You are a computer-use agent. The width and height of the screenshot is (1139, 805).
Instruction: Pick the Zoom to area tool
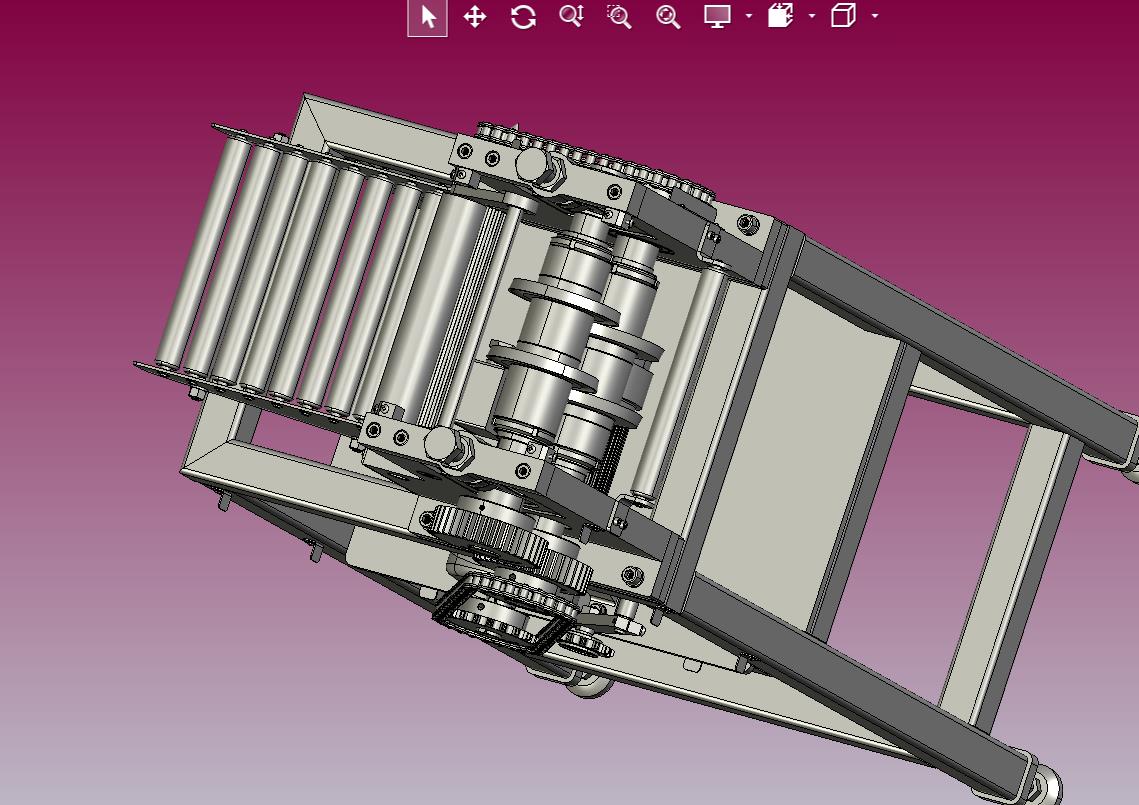(x=620, y=17)
